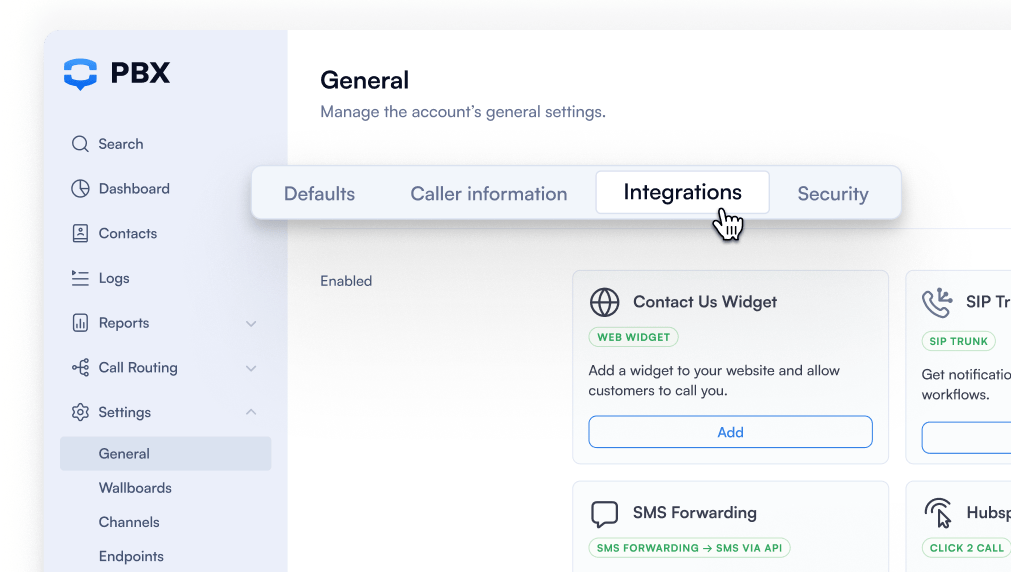The height and width of the screenshot is (572, 1011).
Task: Click the Call Routing flow icon
Action: point(80,368)
